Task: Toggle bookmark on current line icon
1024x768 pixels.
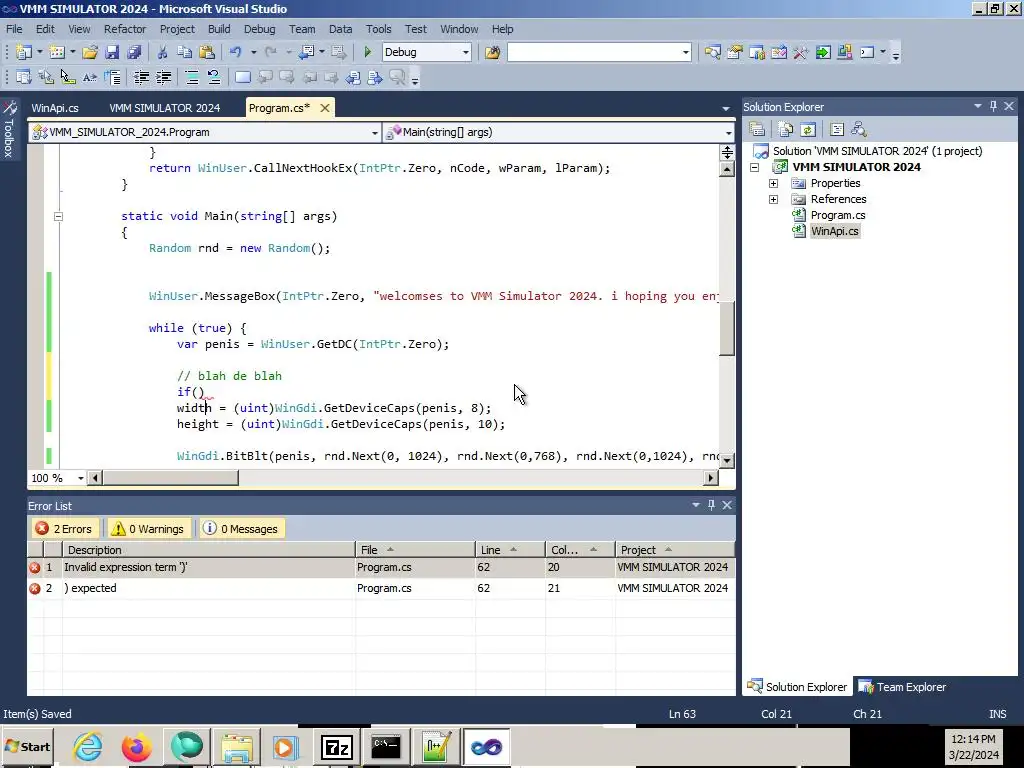Action: [243, 78]
